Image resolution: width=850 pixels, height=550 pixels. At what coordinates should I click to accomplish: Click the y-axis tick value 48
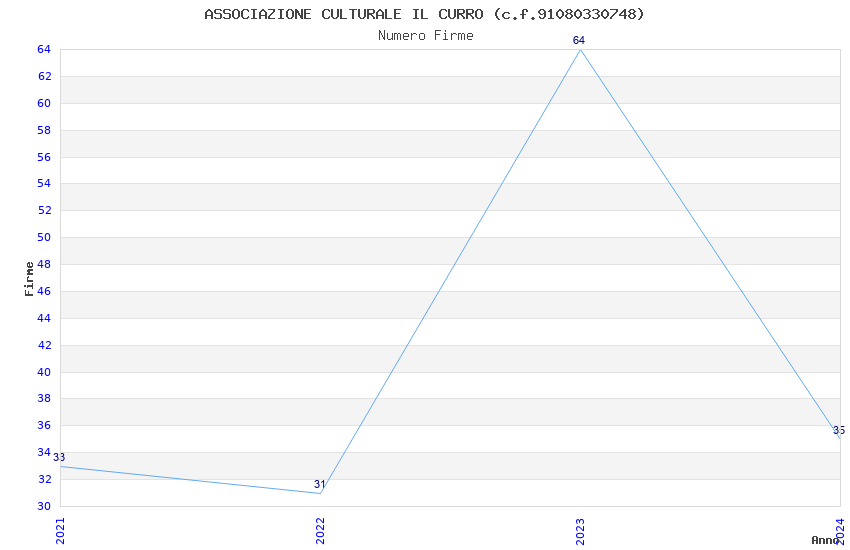[44, 264]
